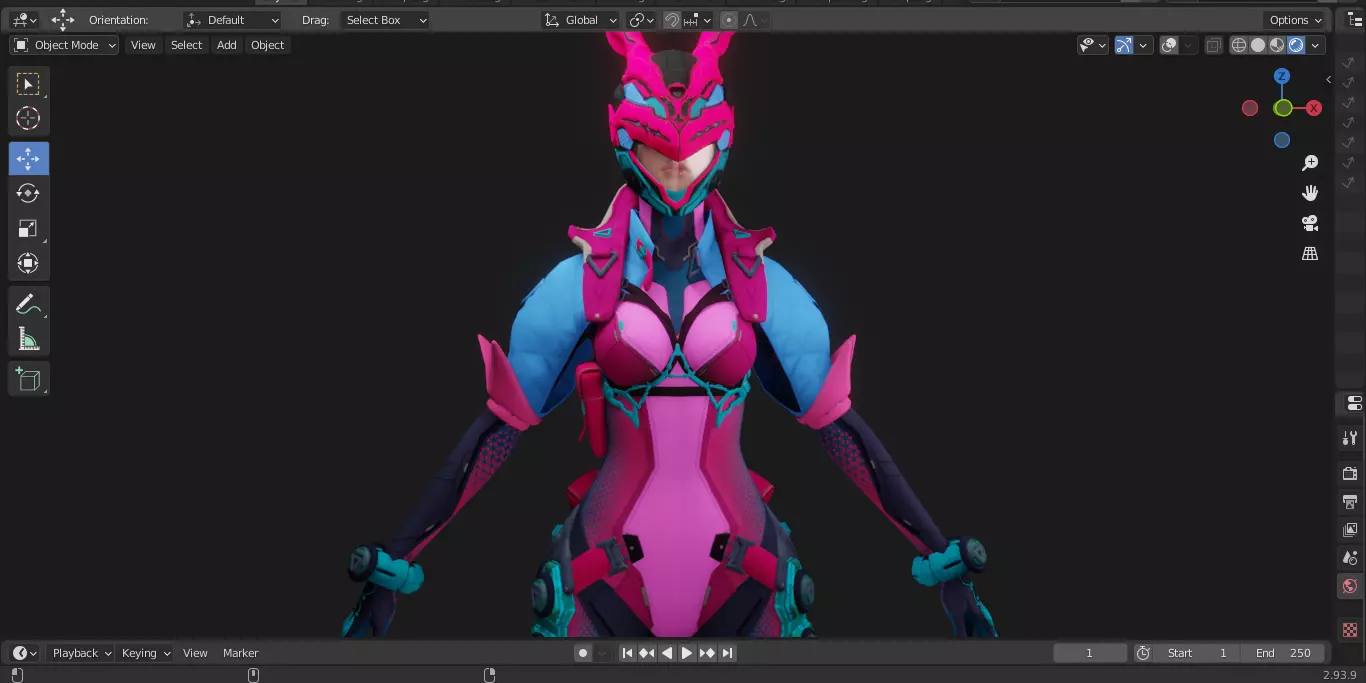Expand the Options dropdown
The height and width of the screenshot is (683, 1366).
click(1296, 20)
